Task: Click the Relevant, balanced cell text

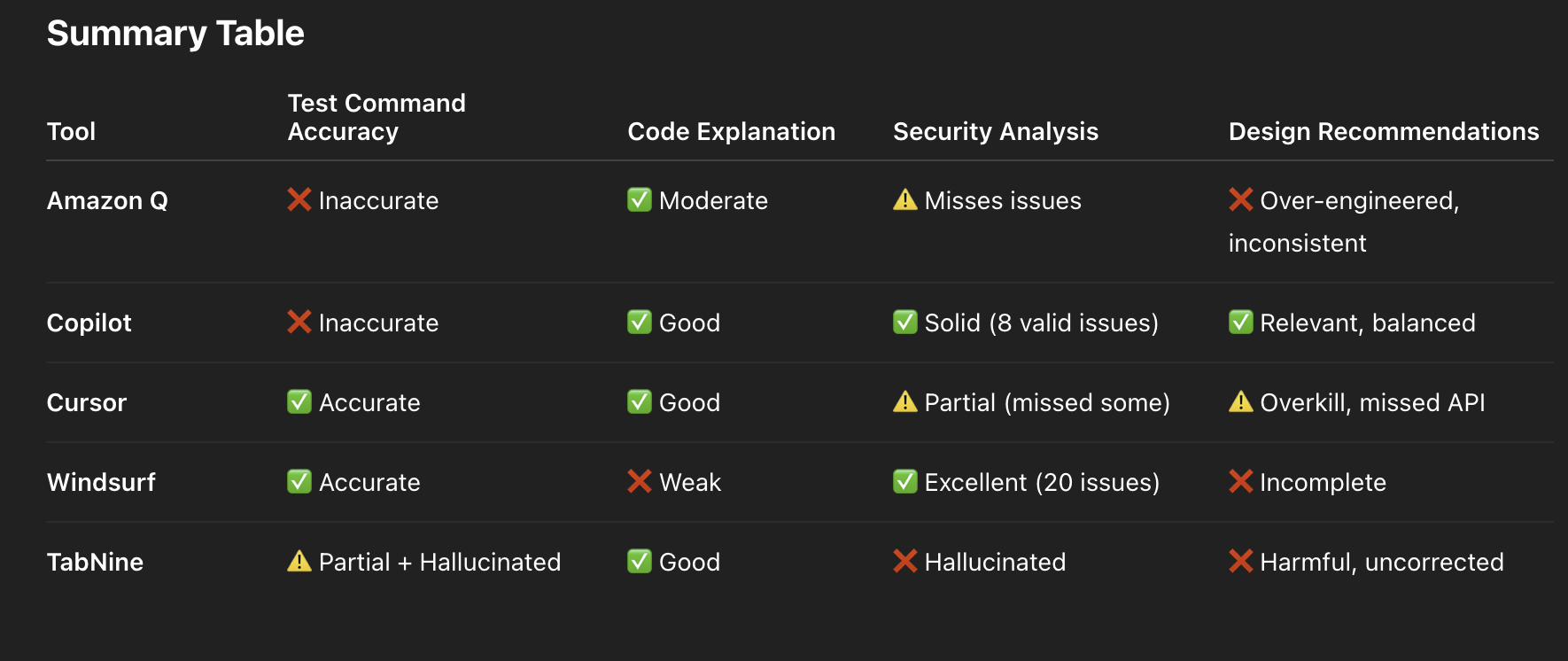Action: (1368, 323)
